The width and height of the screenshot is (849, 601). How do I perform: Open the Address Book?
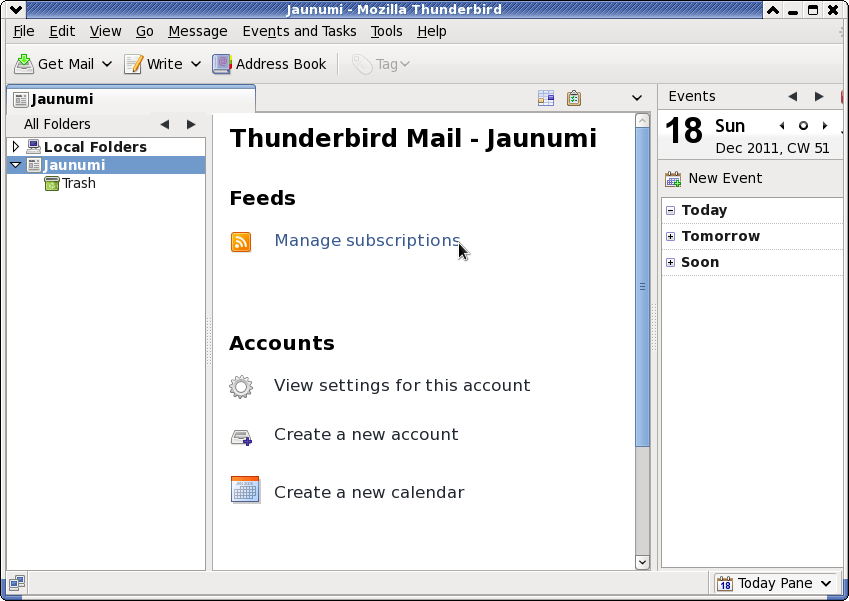coord(269,64)
